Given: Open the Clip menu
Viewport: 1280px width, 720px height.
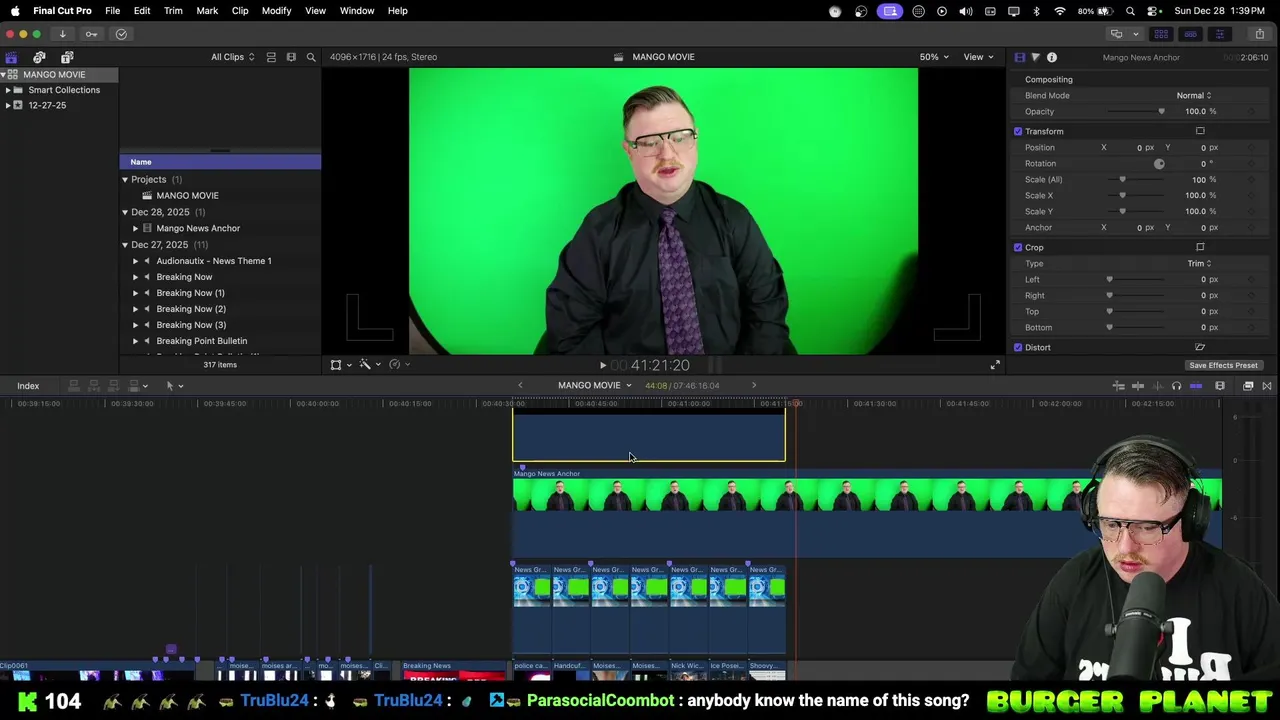Looking at the screenshot, I should [x=240, y=11].
